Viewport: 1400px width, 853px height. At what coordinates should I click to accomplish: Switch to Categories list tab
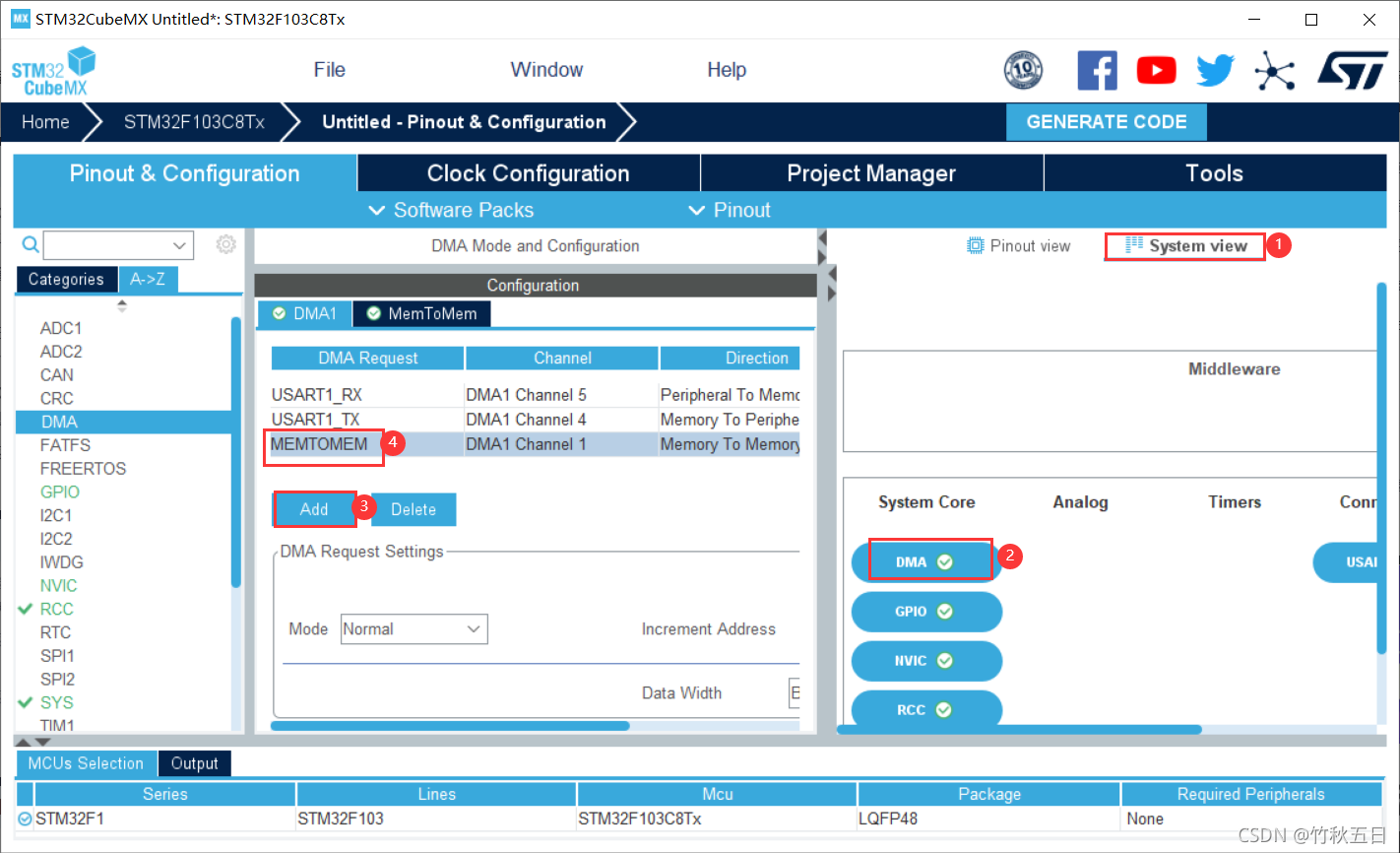point(66,280)
